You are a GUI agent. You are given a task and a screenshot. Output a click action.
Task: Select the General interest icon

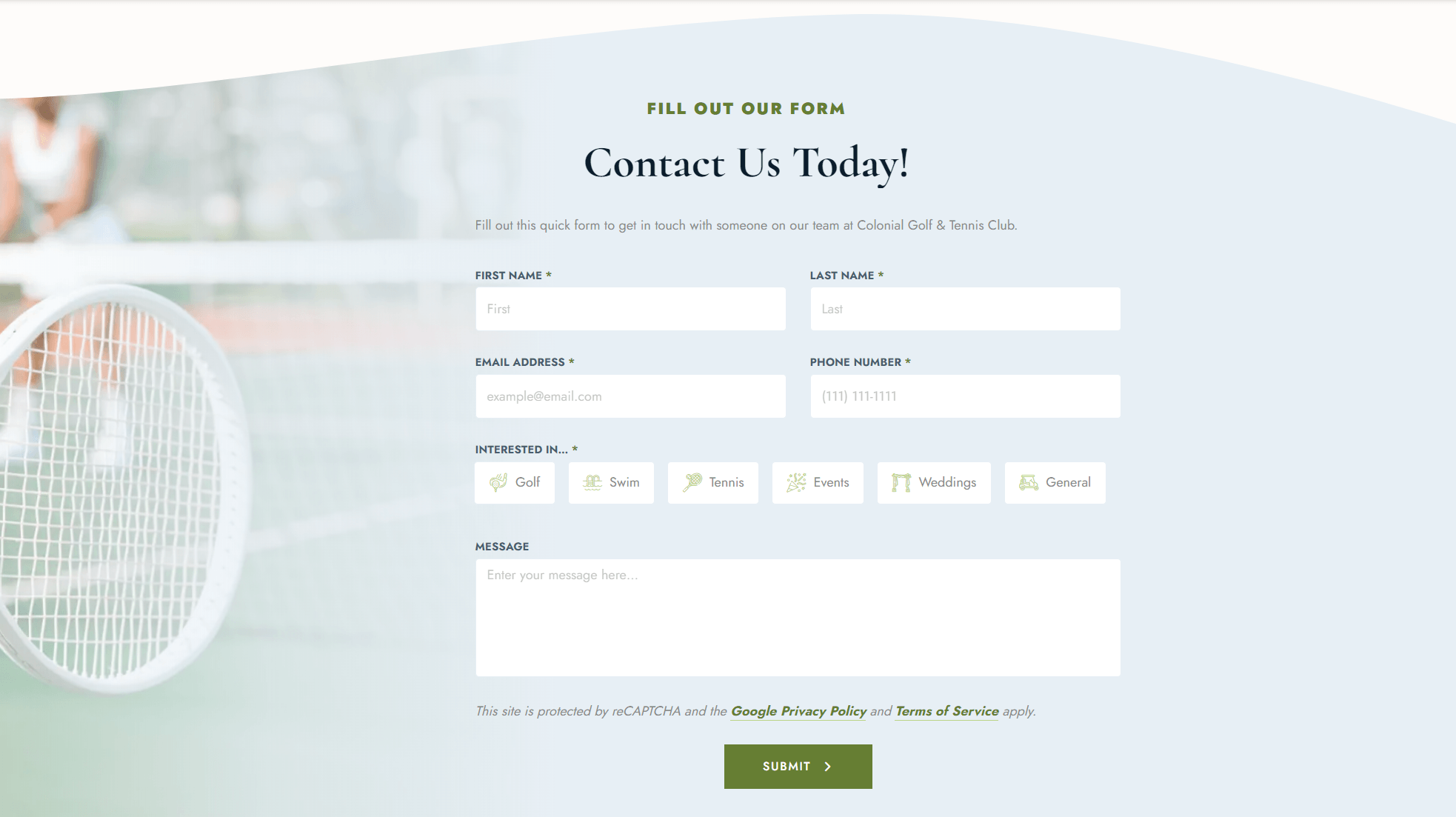(x=1029, y=482)
